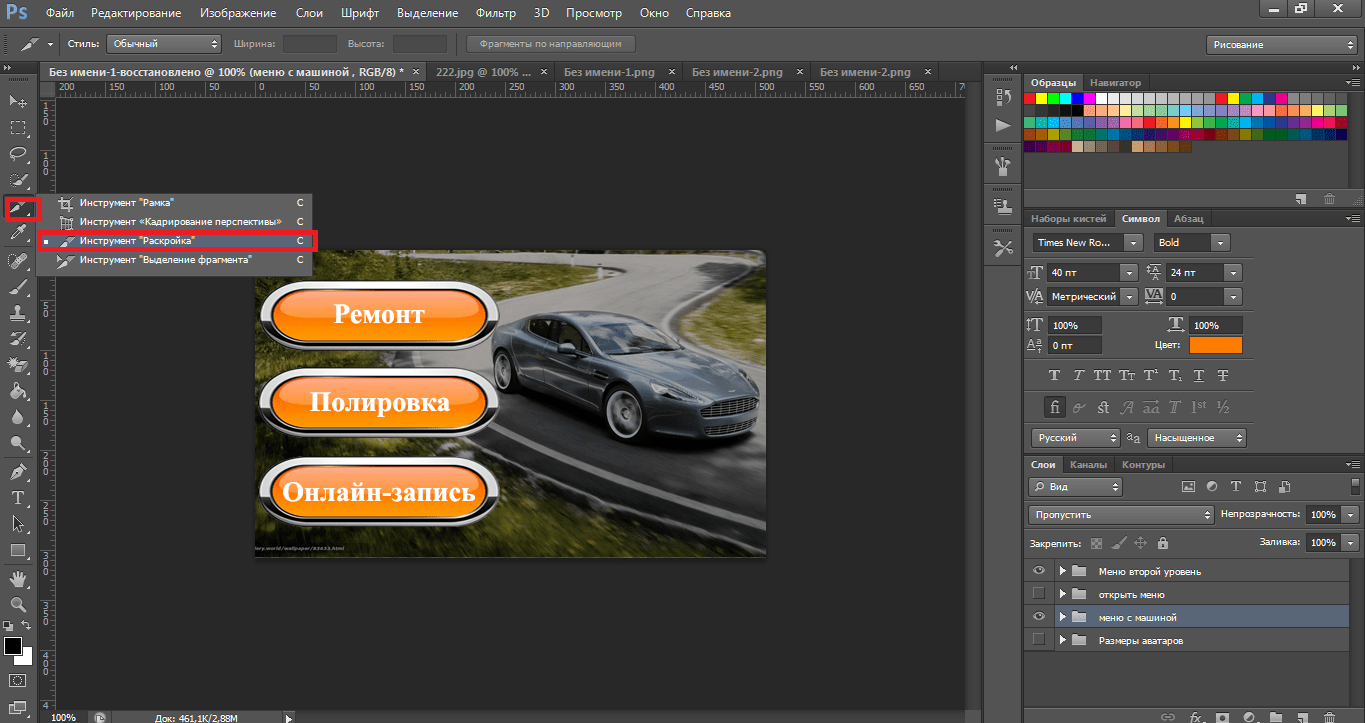The height and width of the screenshot is (723, 1365).
Task: Select the Lasso tool in the toolbar
Action: tap(18, 154)
